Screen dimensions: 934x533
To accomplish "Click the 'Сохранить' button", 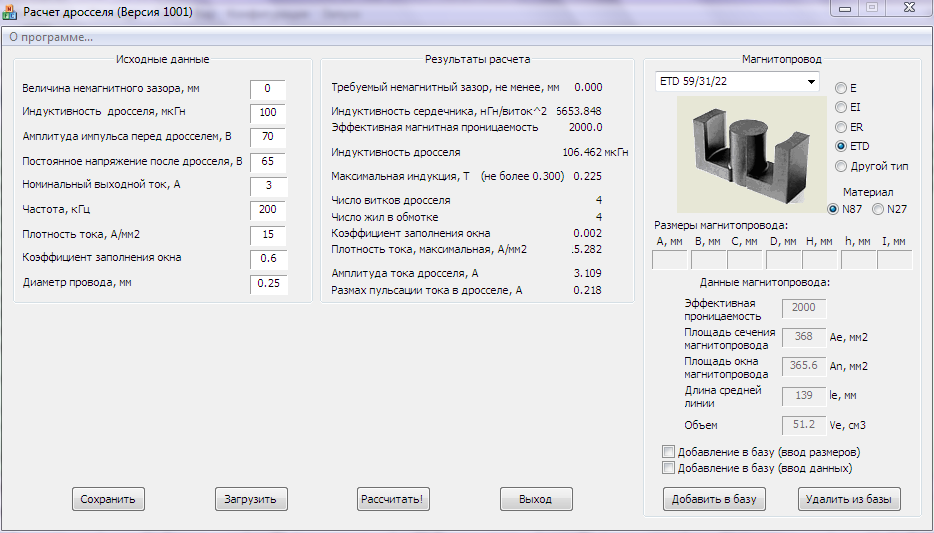I will 108,499.
